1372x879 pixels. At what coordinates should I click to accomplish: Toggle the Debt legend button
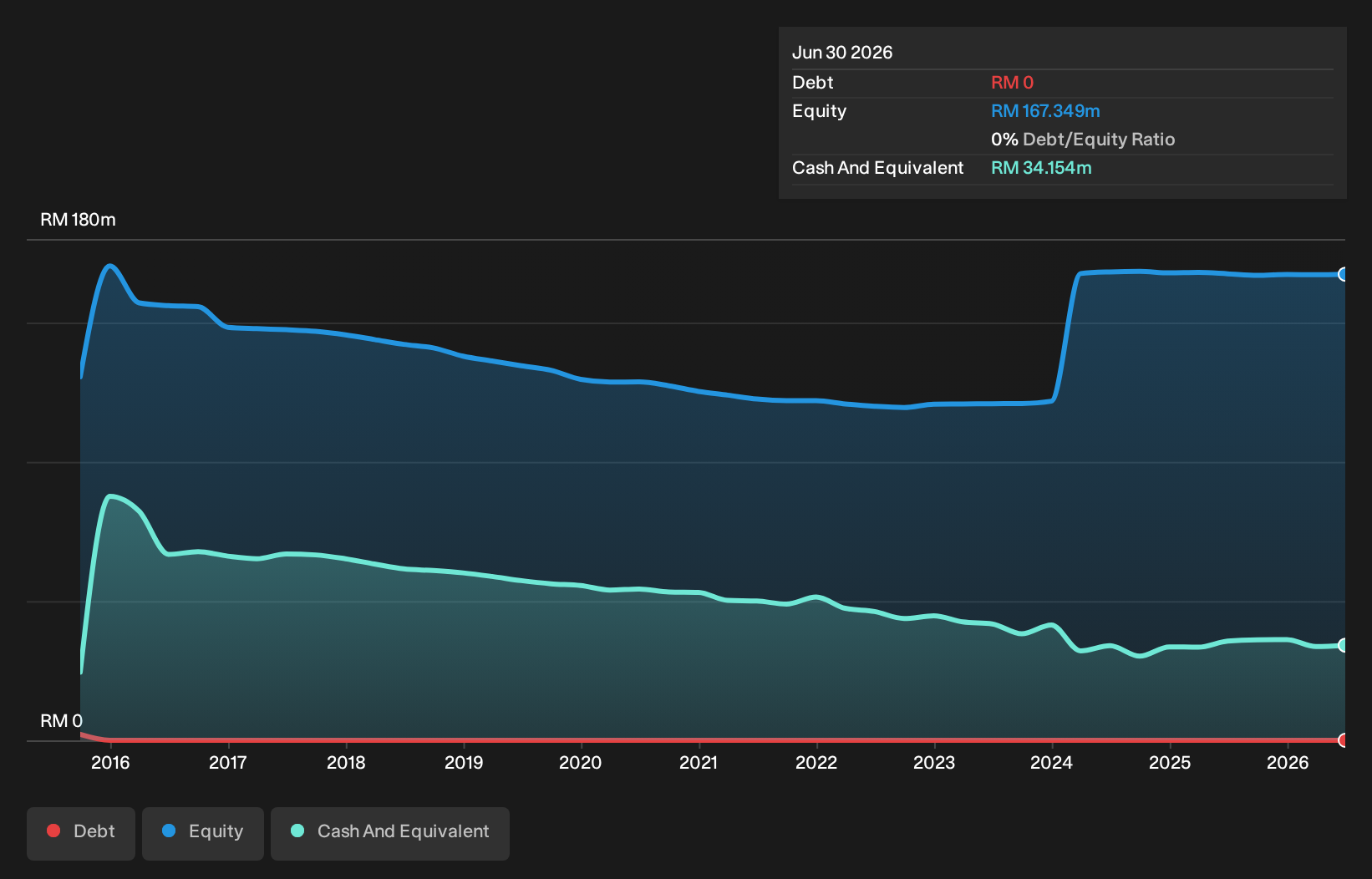pyautogui.click(x=81, y=833)
